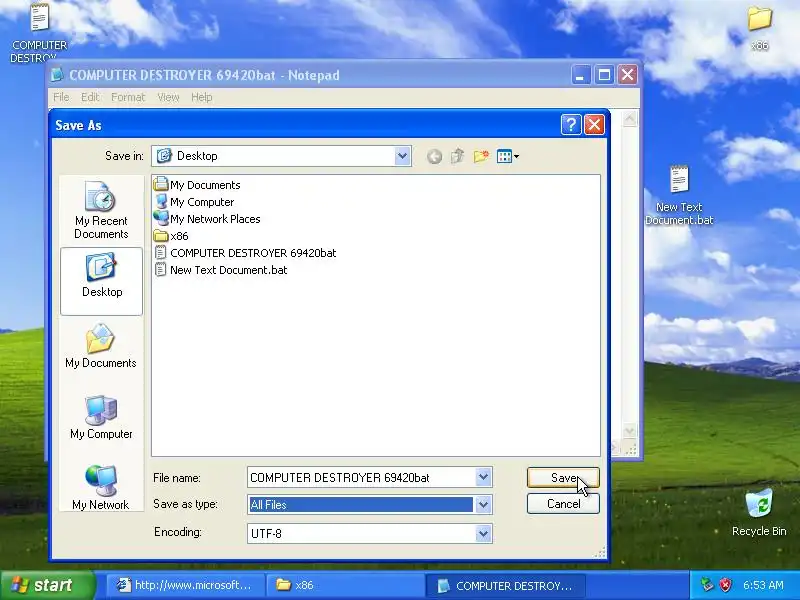
Task: Maximize the Notepad window
Action: click(604, 75)
